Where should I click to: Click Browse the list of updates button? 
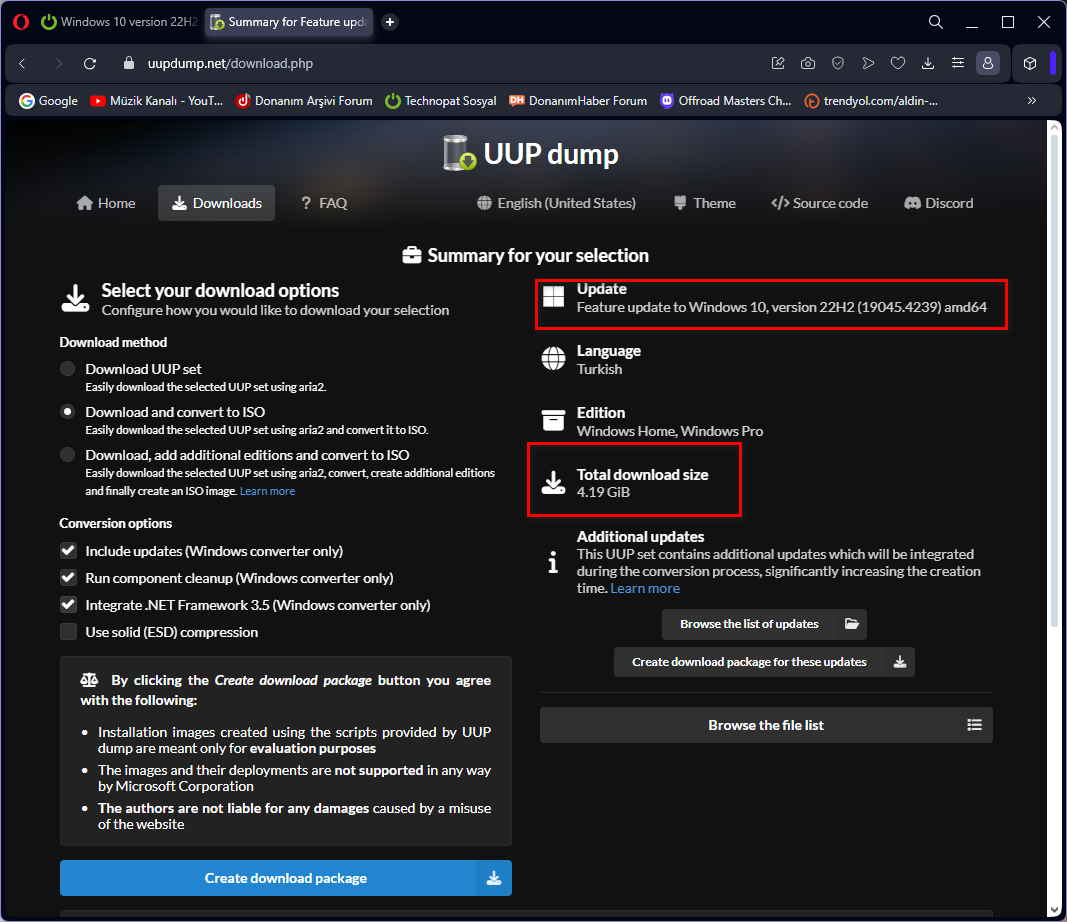[x=764, y=624]
